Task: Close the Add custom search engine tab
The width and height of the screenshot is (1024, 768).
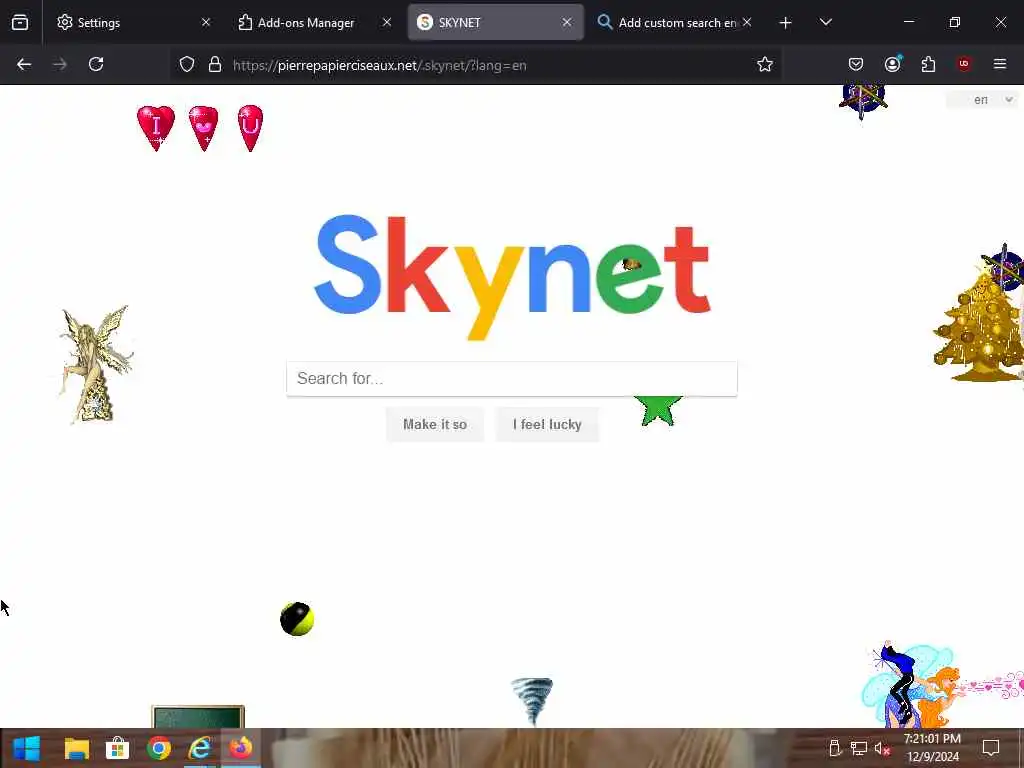Action: (747, 22)
